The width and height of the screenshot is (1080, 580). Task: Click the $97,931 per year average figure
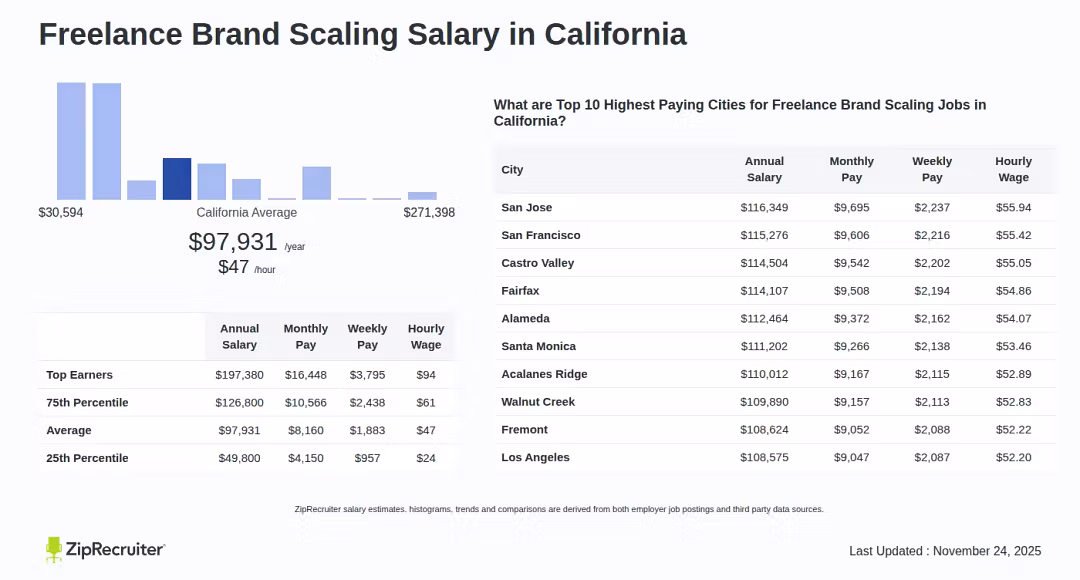pyautogui.click(x=233, y=242)
